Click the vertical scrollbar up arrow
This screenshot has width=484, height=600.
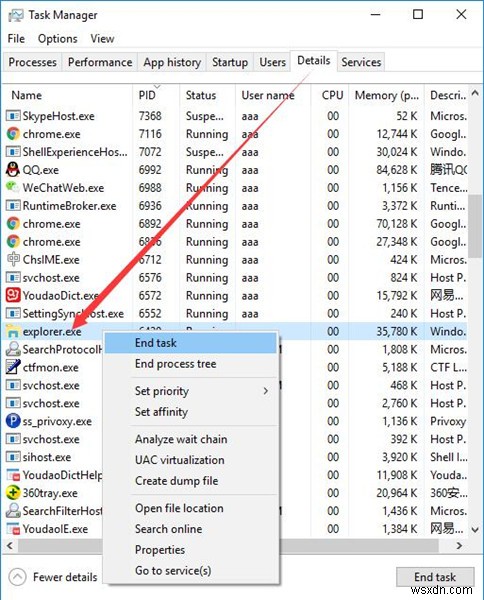pos(475,93)
